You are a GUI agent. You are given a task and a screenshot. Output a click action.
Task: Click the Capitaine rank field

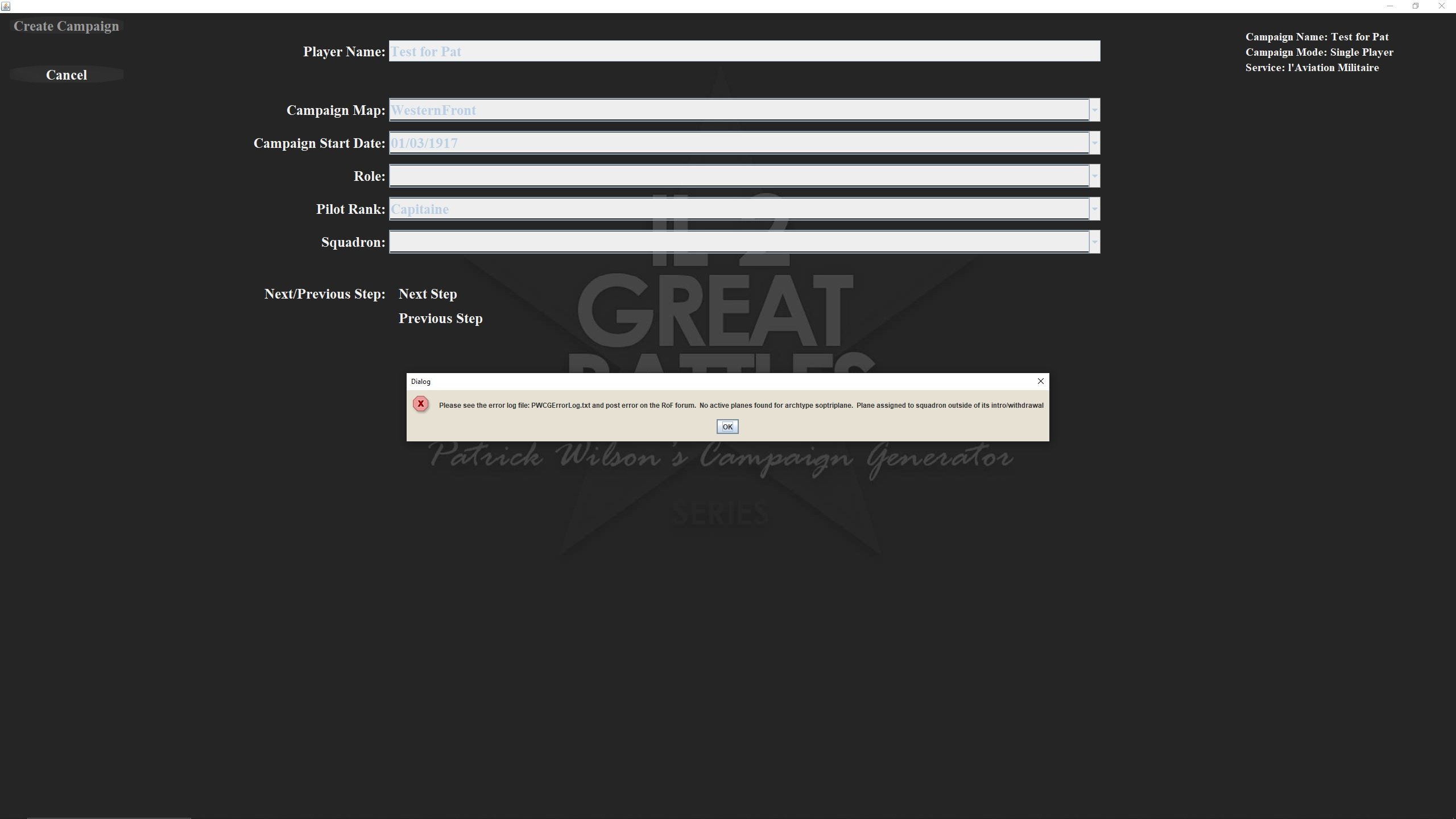(738, 209)
